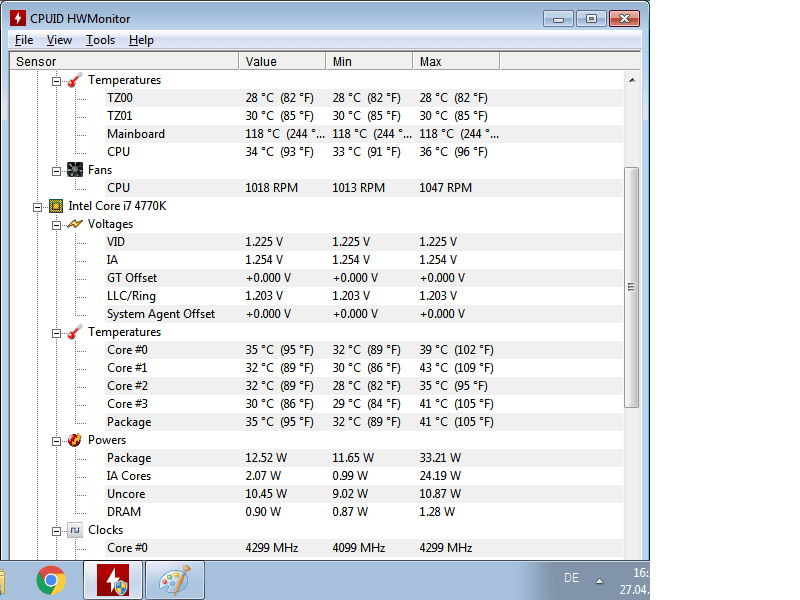Click the taskbar clock
Screen dimensions: 800x600
click(x=635, y=581)
